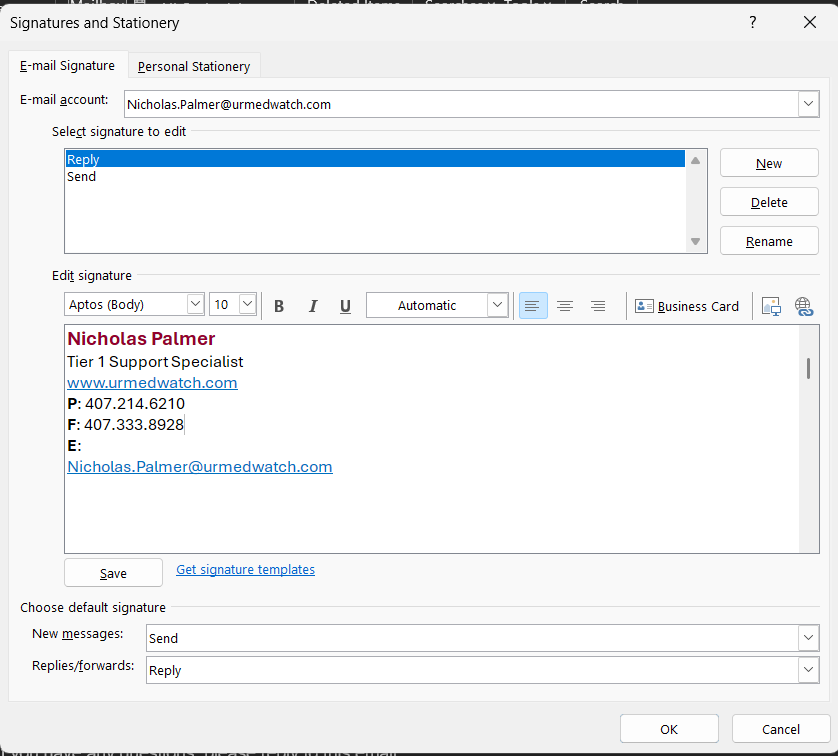Select the Send signature in the list
Screen dimensions: 838x756
82,177
